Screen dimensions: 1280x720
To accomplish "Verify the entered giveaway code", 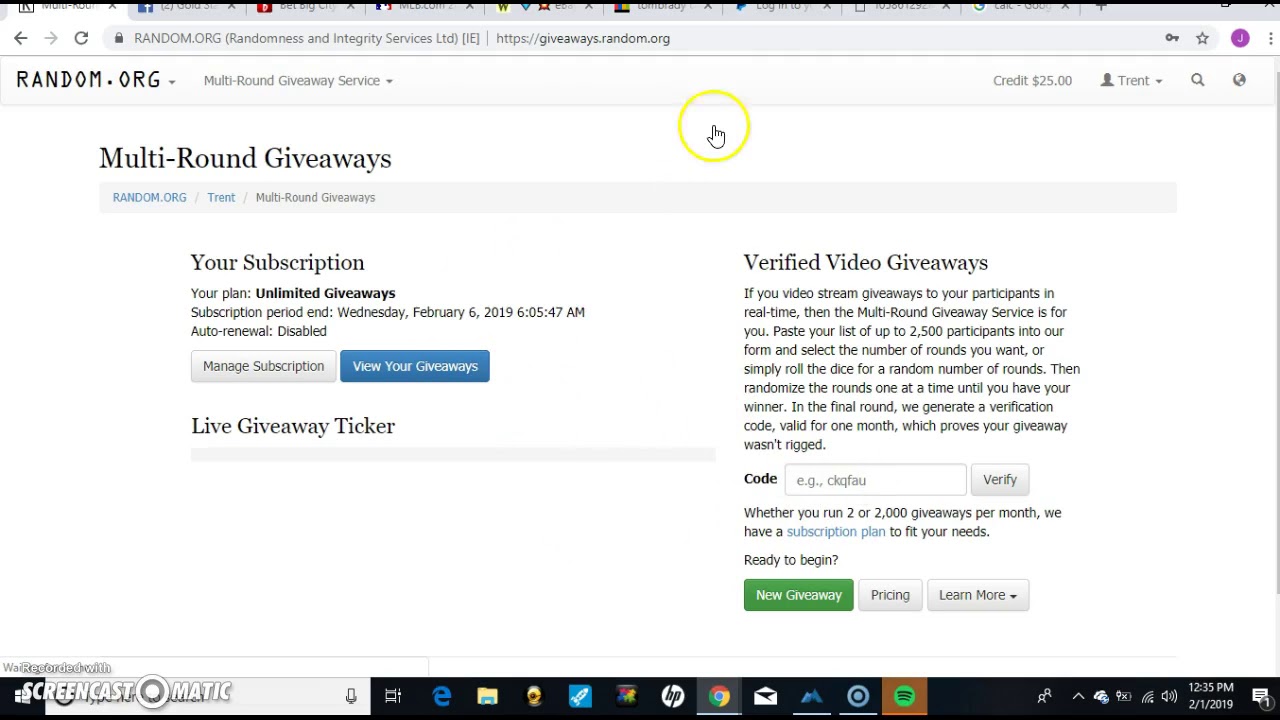I will click(x=1000, y=480).
